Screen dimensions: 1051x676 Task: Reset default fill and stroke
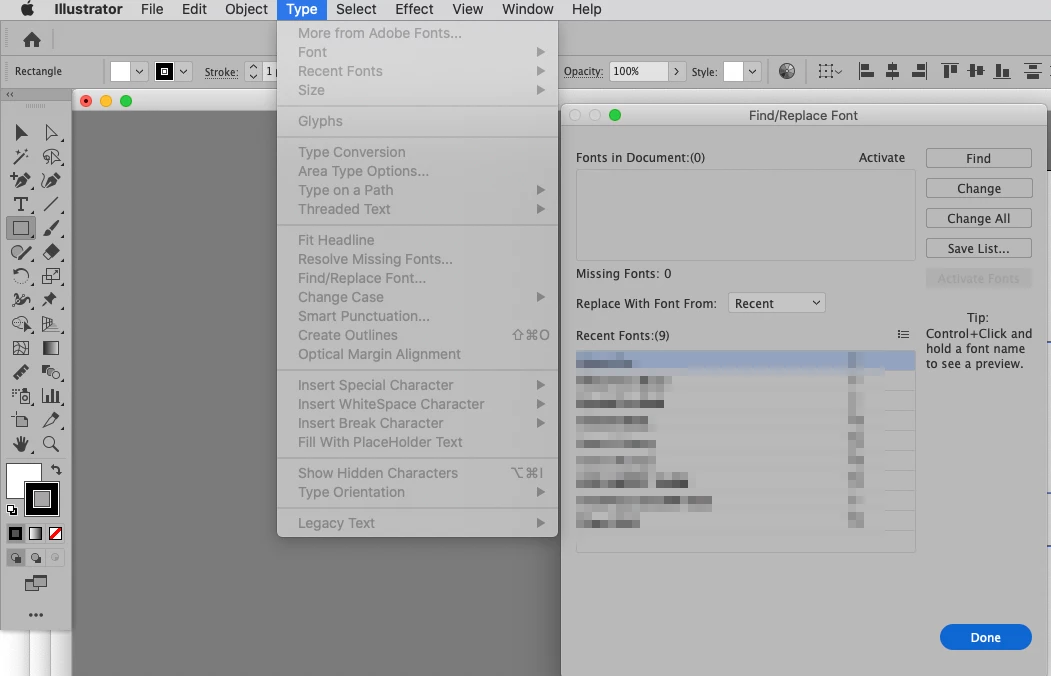click(x=11, y=510)
